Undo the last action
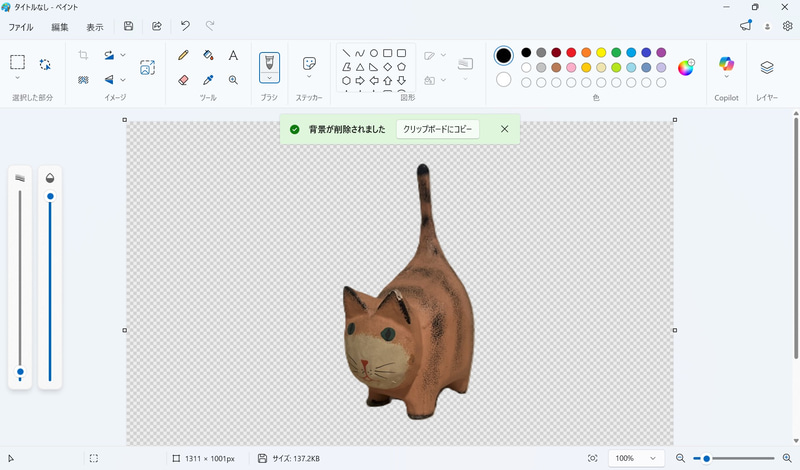This screenshot has width=800, height=470. click(185, 26)
